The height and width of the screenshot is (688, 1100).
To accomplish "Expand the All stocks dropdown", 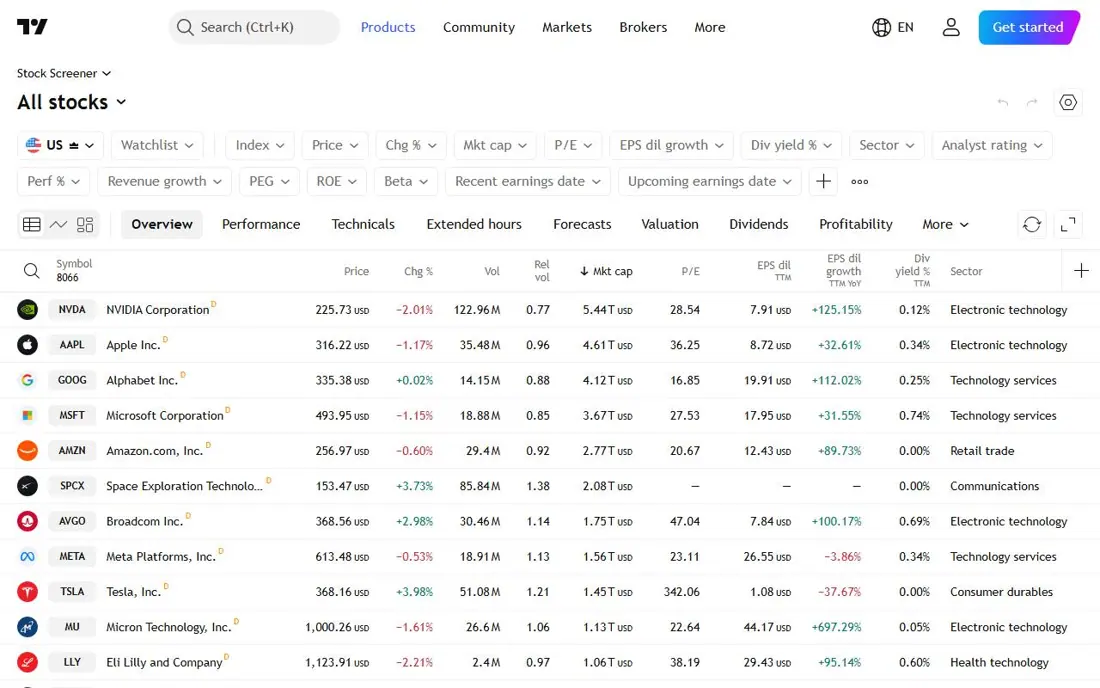I will click(x=72, y=102).
